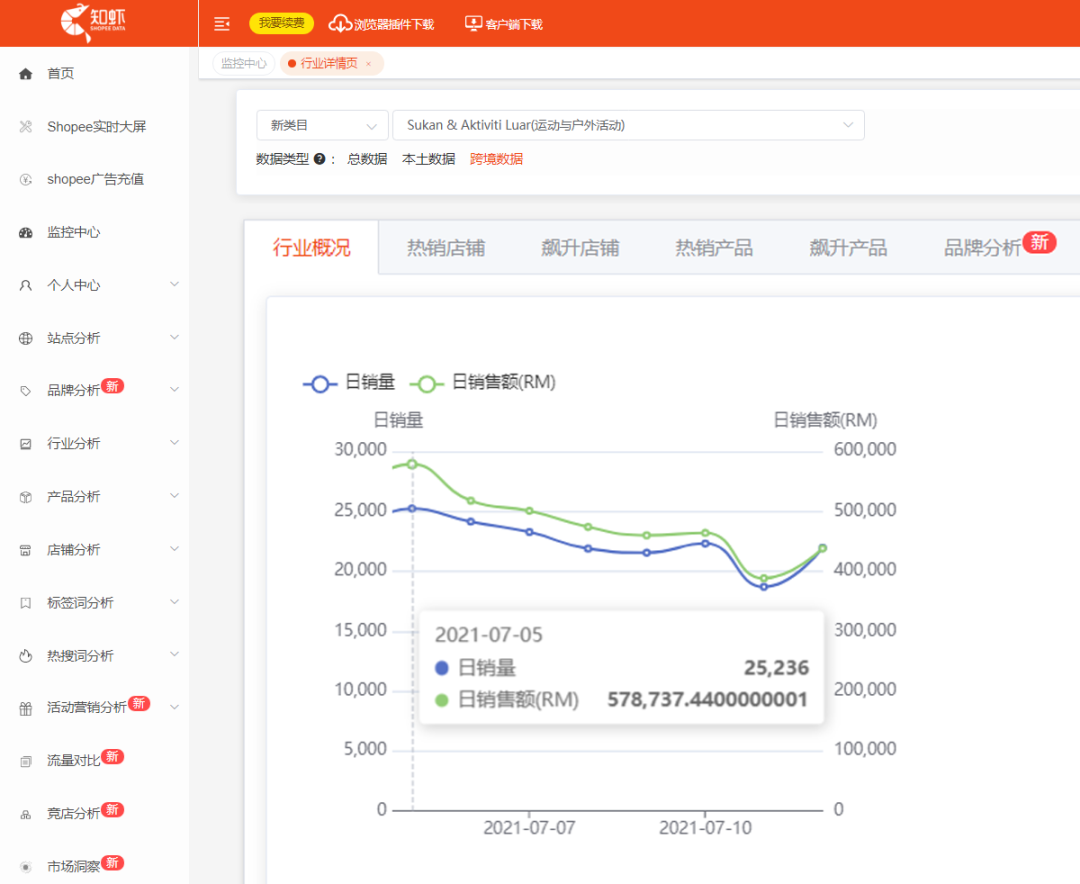Screen dimensions: 1080x884
Task: Select the 本土数据 data type option
Action: pyautogui.click(x=428, y=158)
